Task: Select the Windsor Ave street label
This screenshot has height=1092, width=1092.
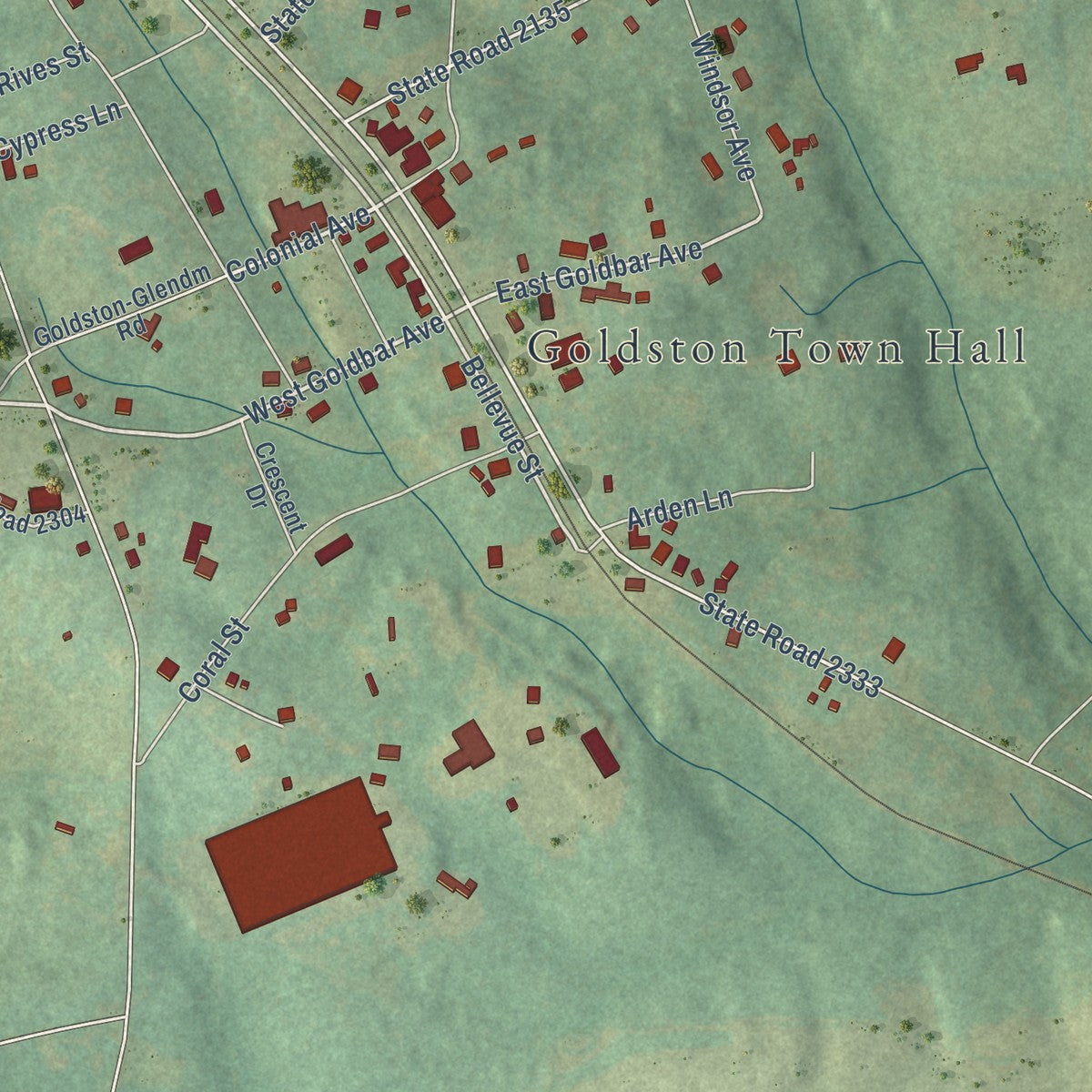Action: pos(723,107)
